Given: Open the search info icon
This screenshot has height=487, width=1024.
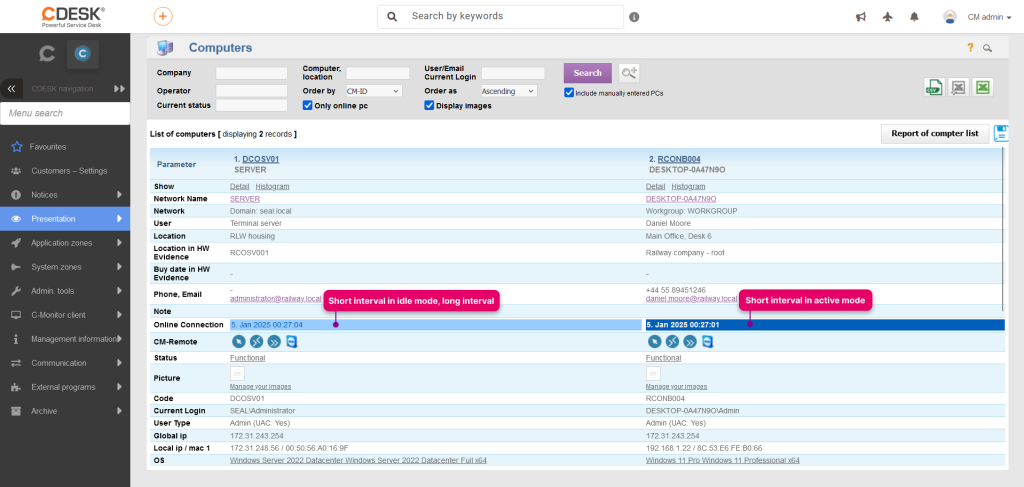Looking at the screenshot, I should click(x=634, y=17).
